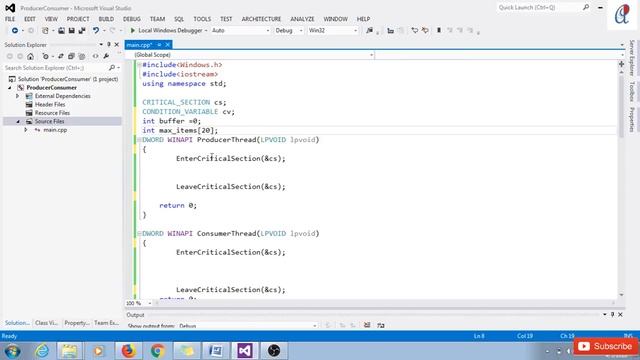Screen dimensions: 640x360
Task: Click the Windows Start button
Action: pos(13,351)
